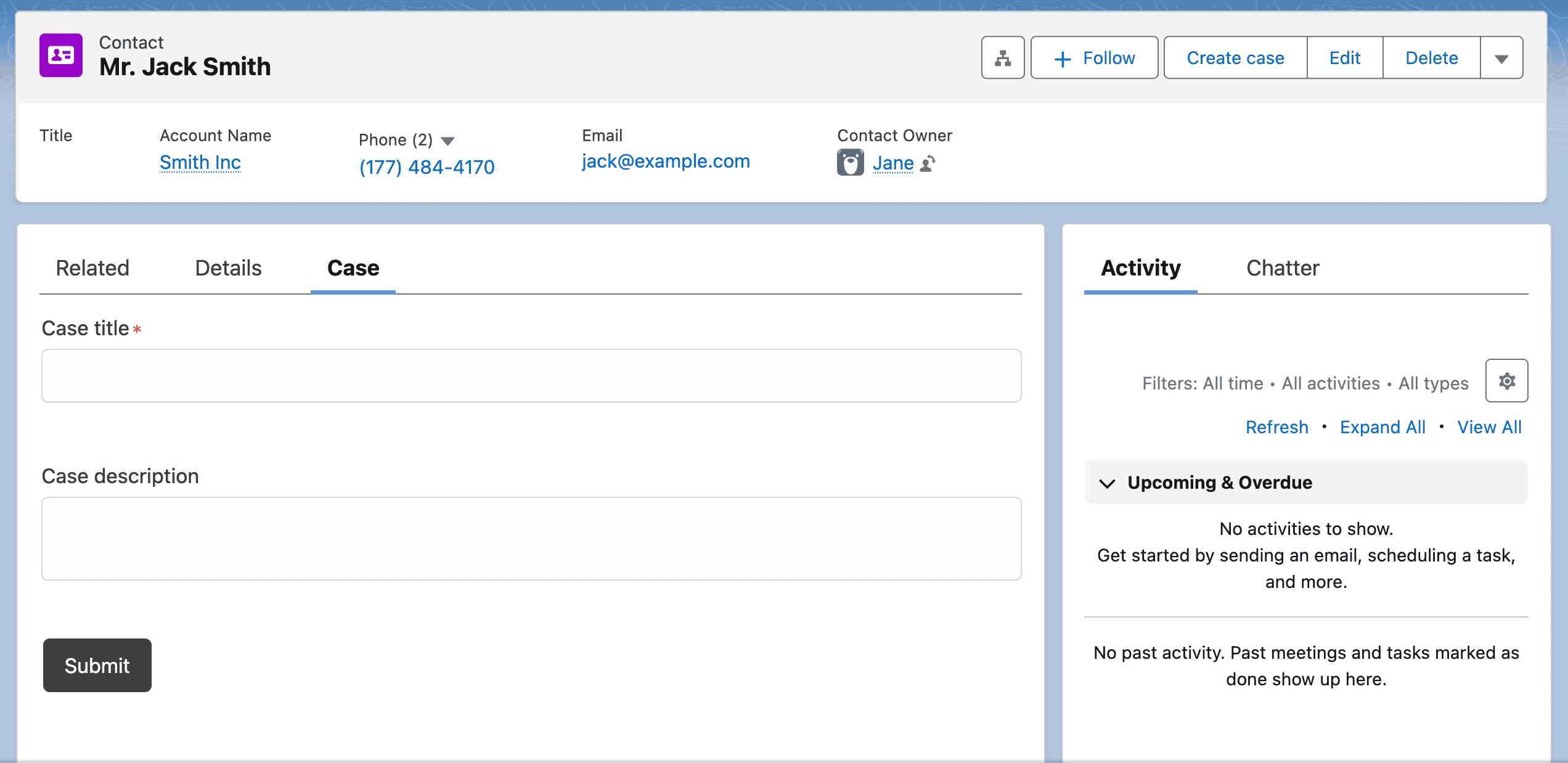Click the plus icon on Follow

click(1061, 57)
